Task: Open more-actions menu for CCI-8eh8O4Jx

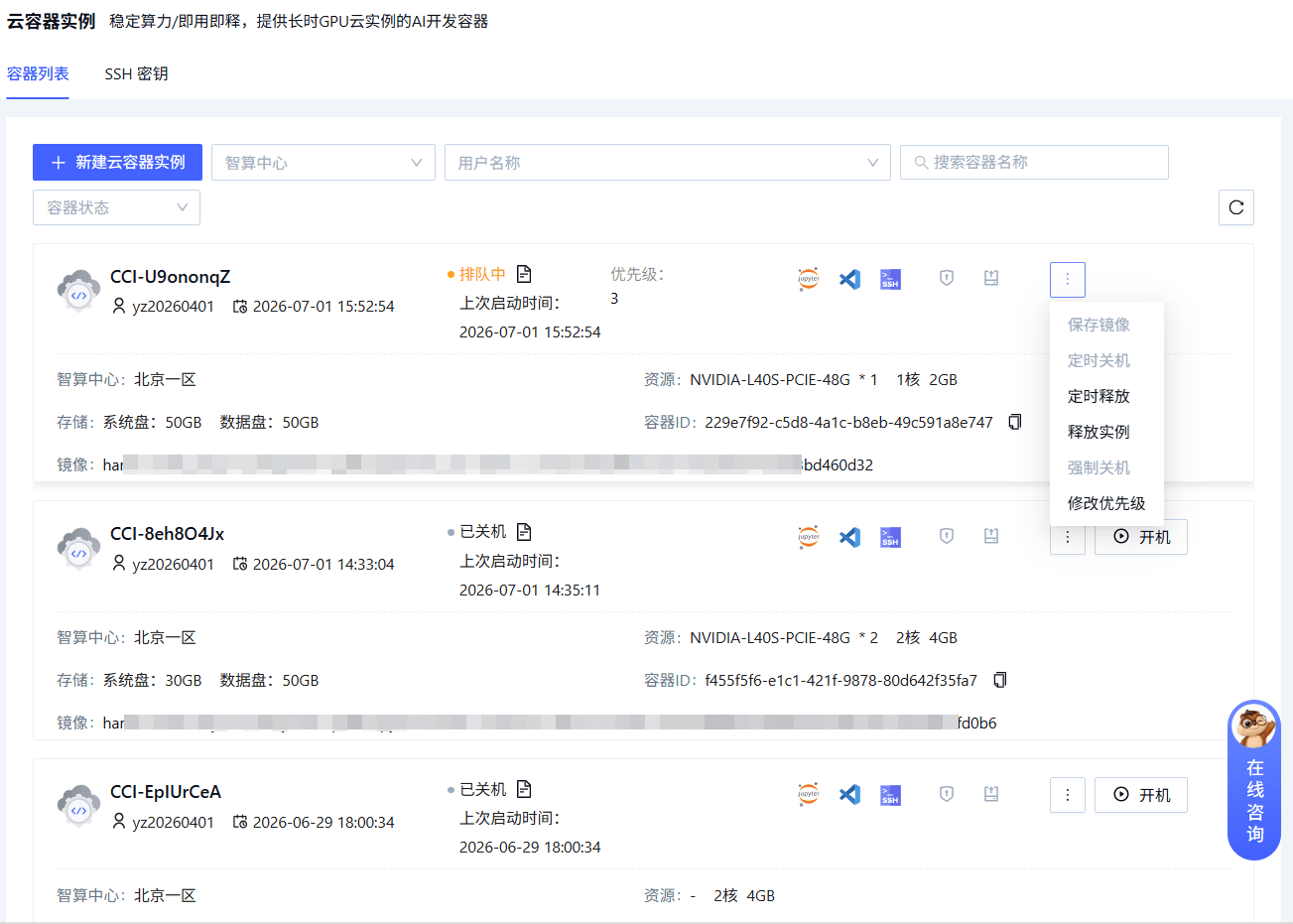Action: click(x=1068, y=541)
